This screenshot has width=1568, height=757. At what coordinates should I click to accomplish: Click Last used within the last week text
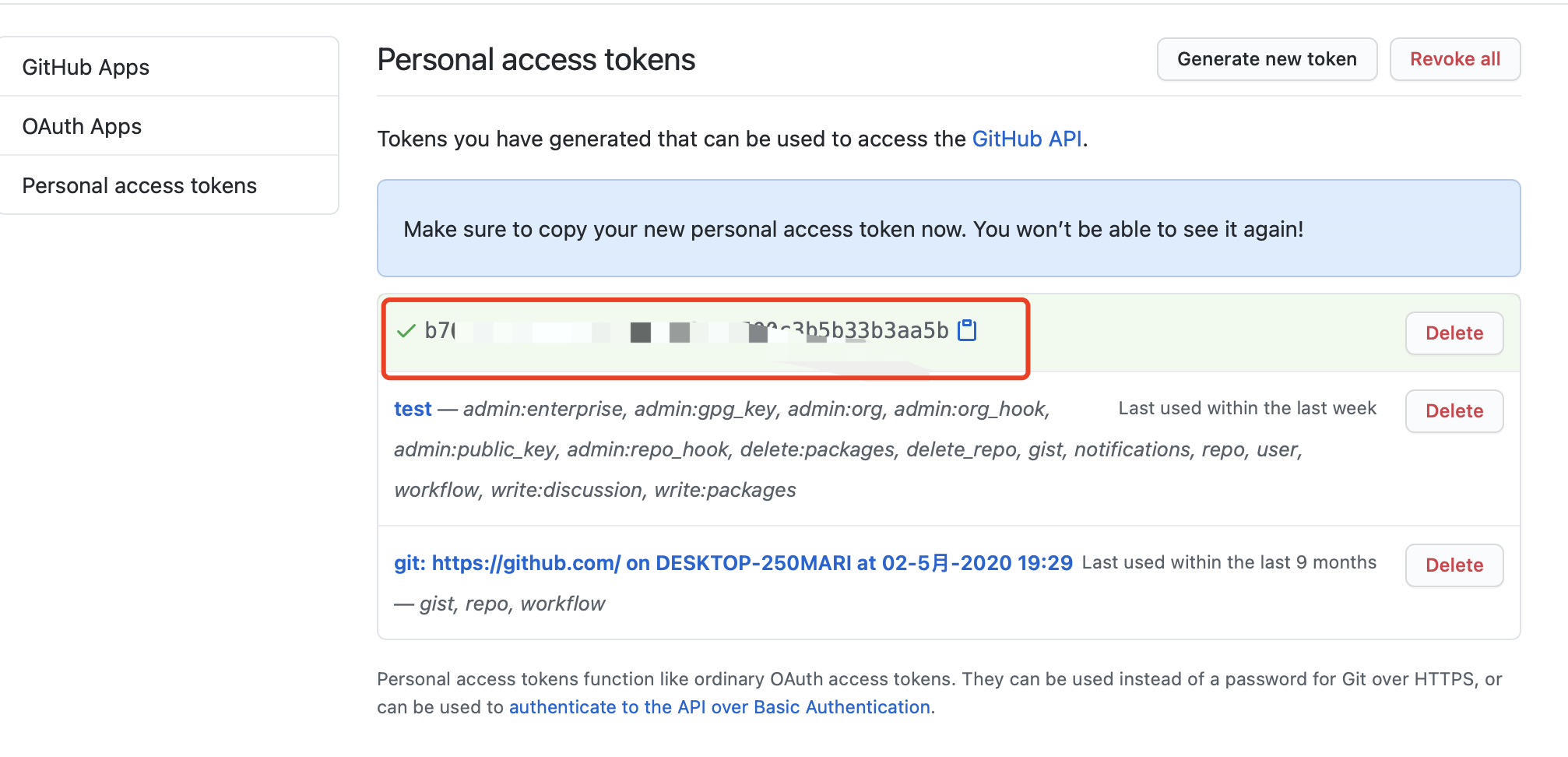1247,408
